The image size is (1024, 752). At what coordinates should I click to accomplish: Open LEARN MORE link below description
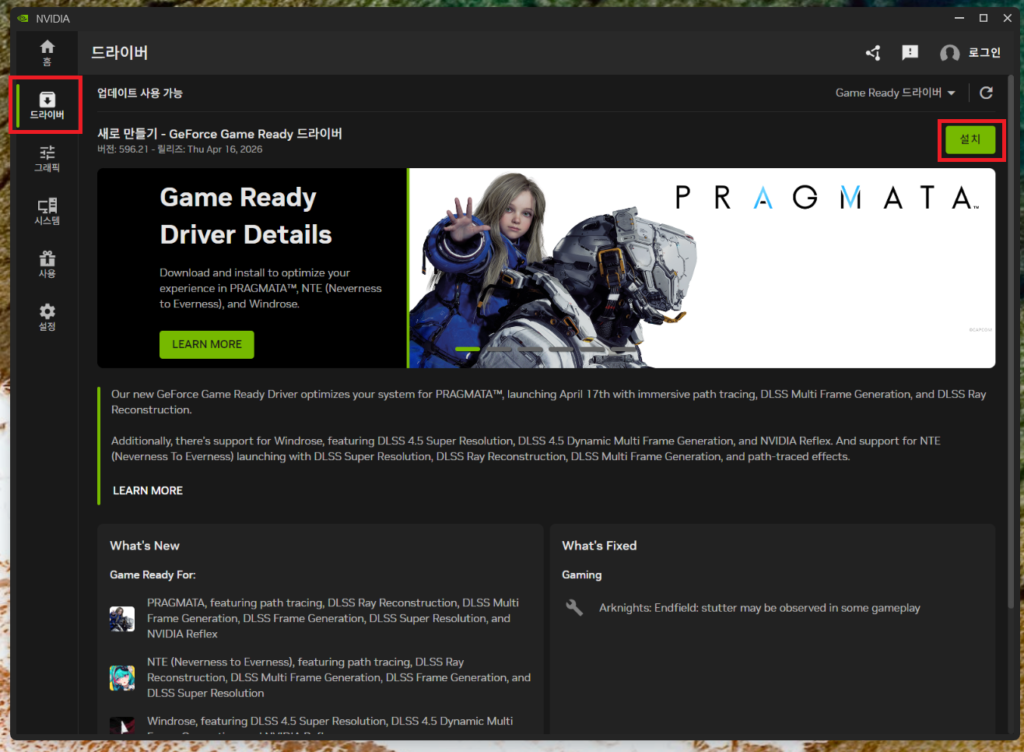147,491
